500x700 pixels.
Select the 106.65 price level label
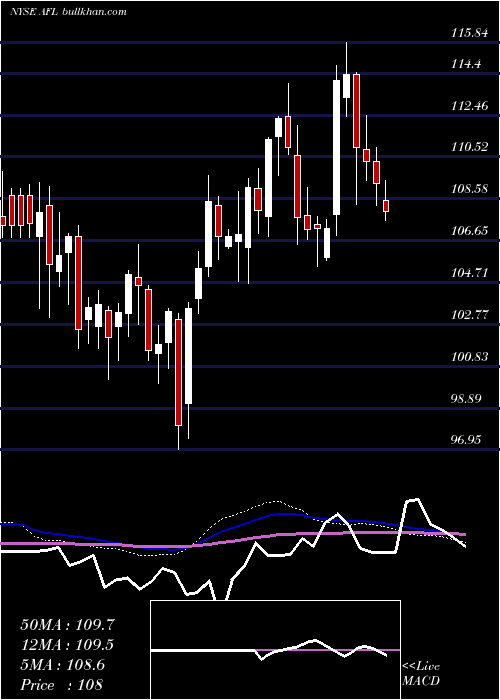click(x=470, y=231)
